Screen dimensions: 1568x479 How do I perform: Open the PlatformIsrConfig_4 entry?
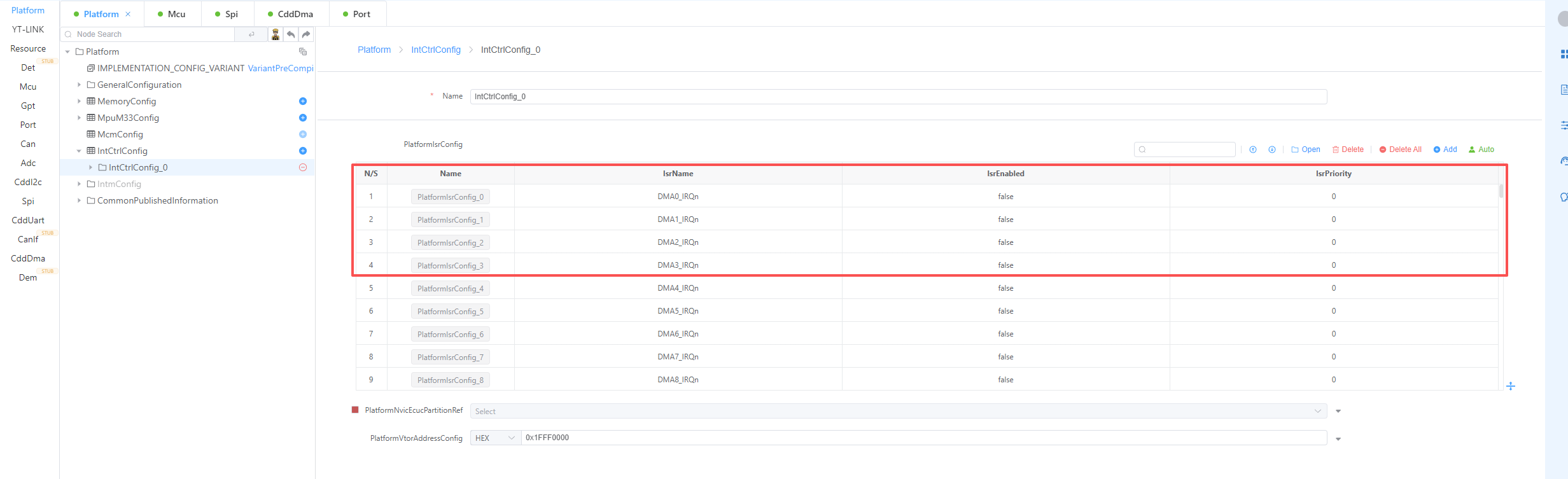(451, 289)
